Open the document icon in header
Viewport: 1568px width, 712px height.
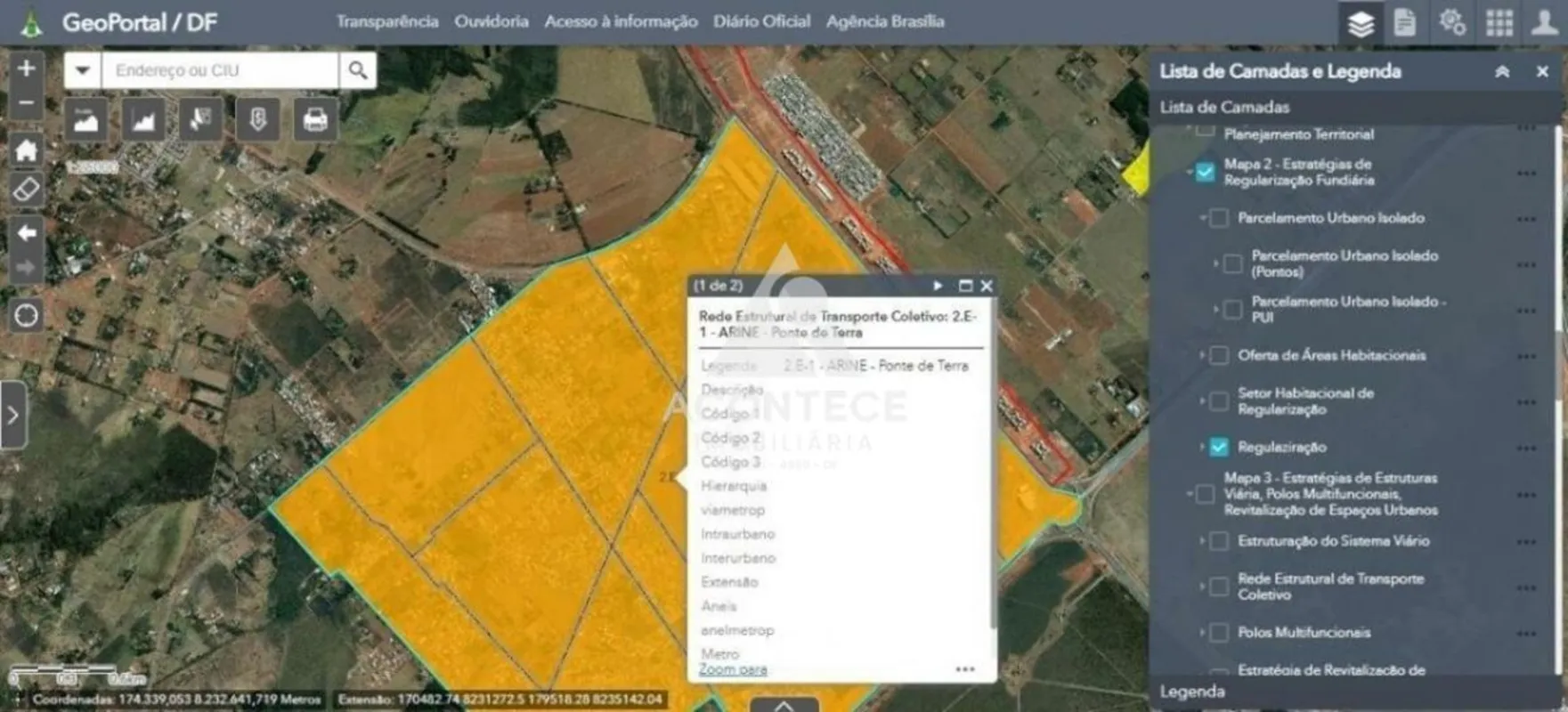coord(1405,23)
